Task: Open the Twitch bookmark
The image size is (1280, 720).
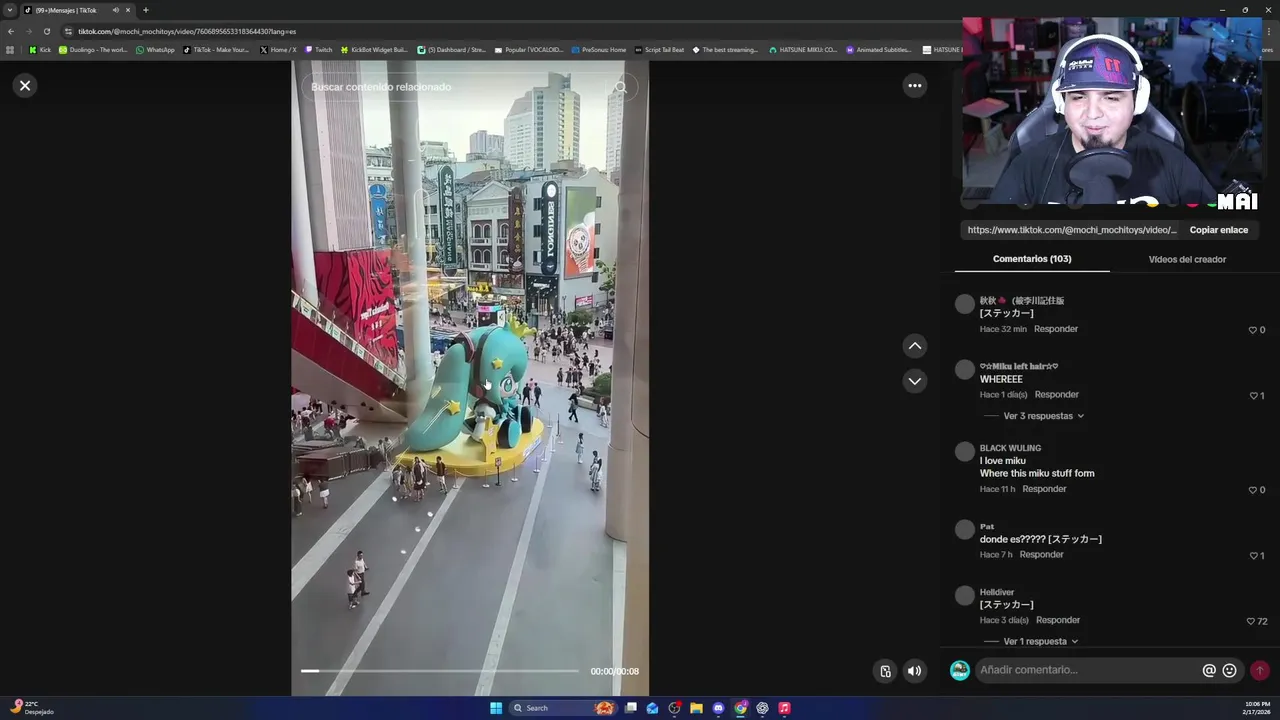Action: [x=318, y=49]
